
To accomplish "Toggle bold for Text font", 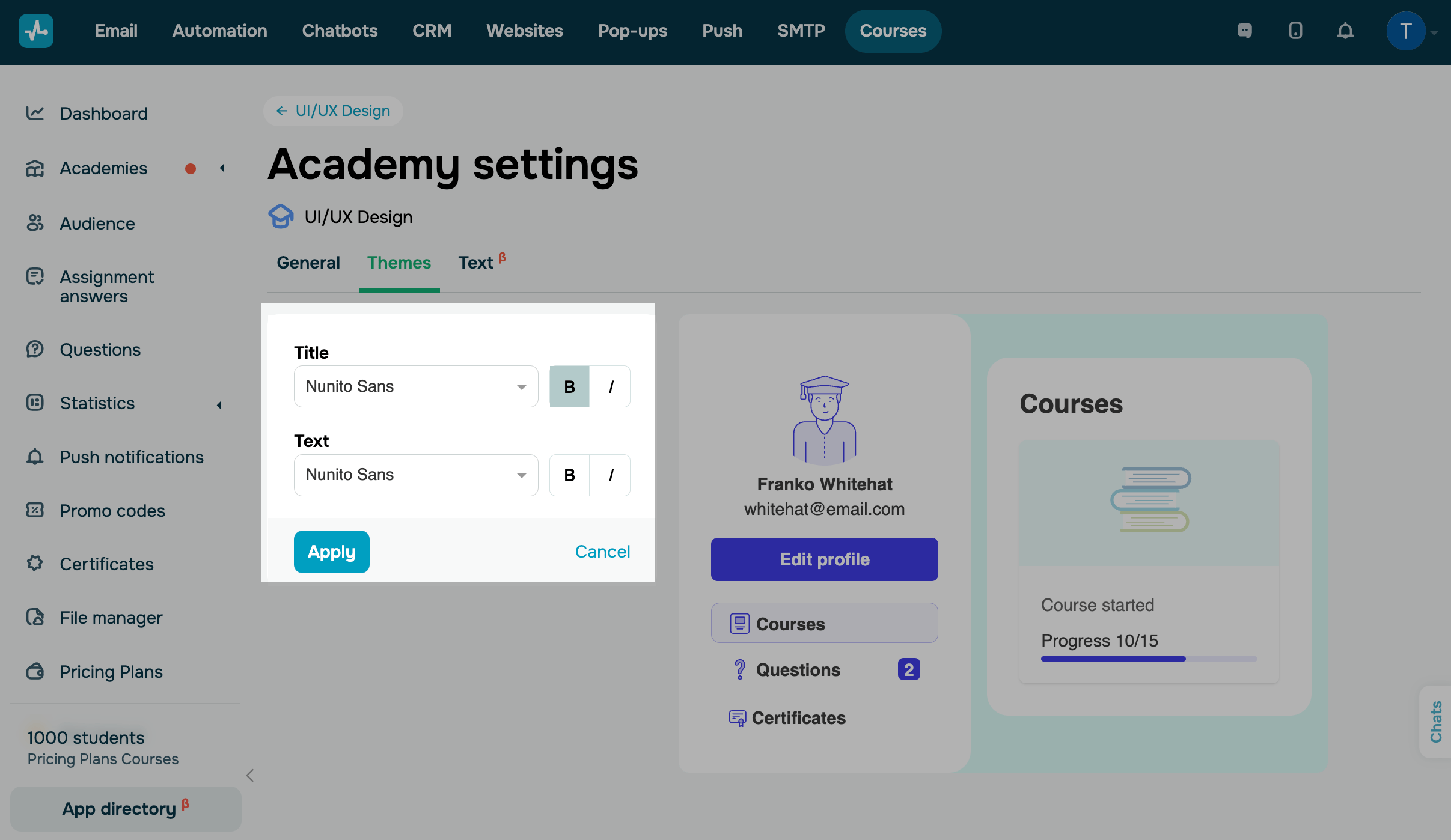I will tap(569, 475).
